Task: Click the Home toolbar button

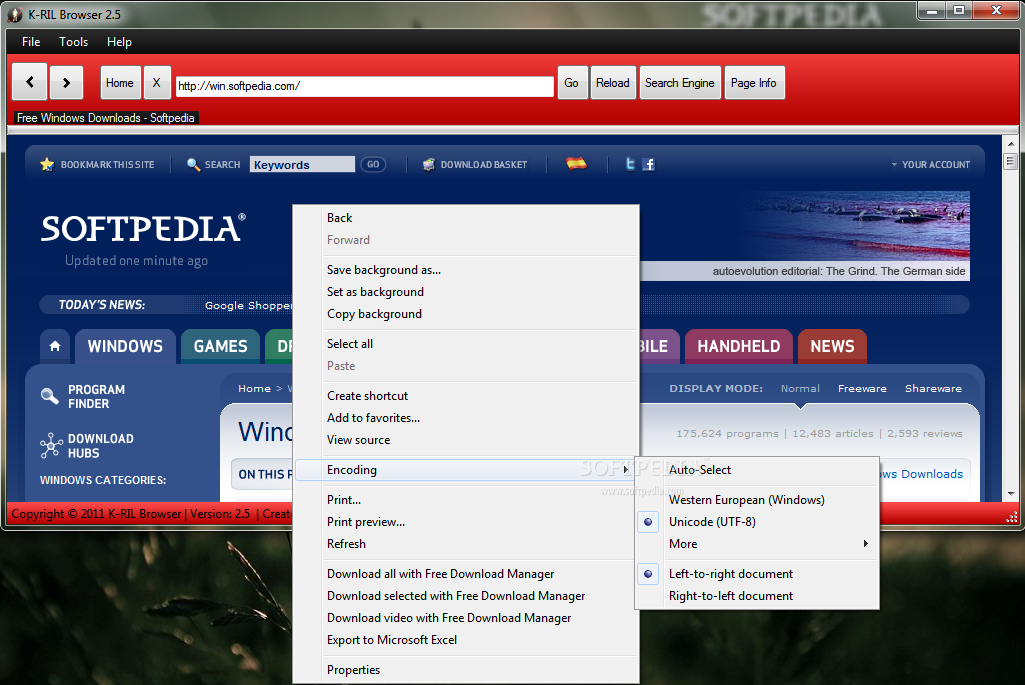Action: point(120,82)
